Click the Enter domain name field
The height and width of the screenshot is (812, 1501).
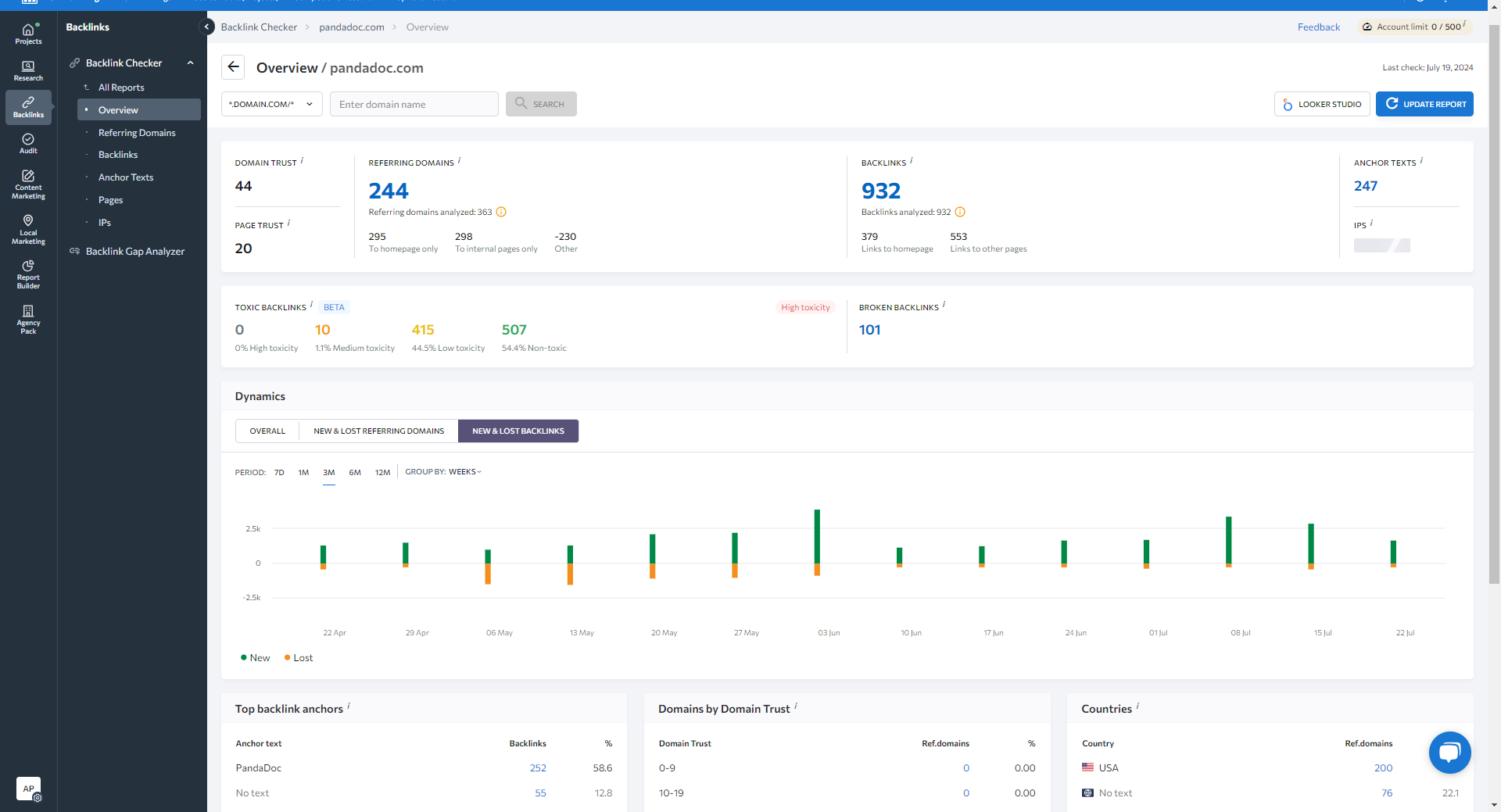click(414, 104)
